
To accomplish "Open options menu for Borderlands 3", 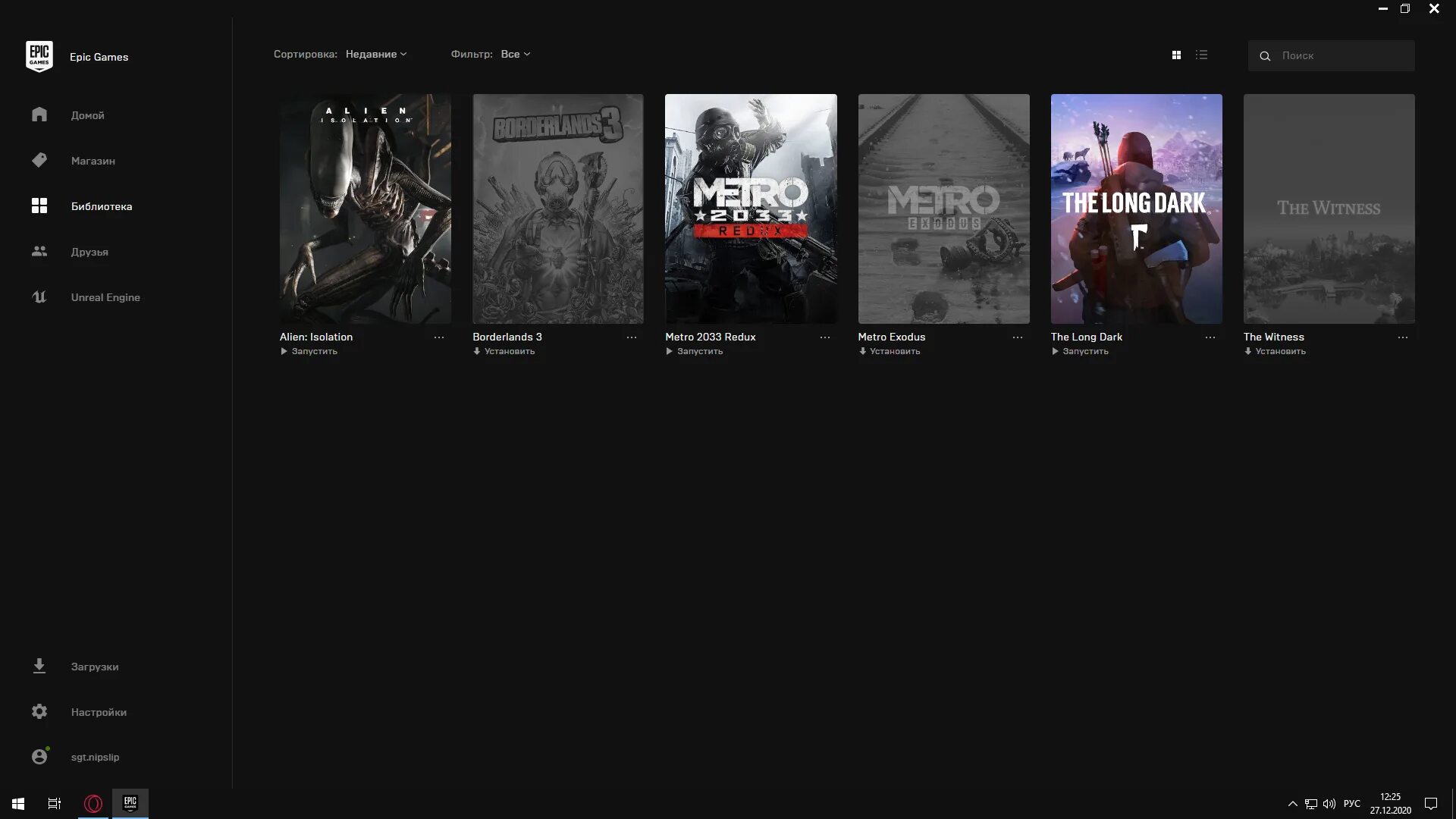I will pyautogui.click(x=631, y=337).
